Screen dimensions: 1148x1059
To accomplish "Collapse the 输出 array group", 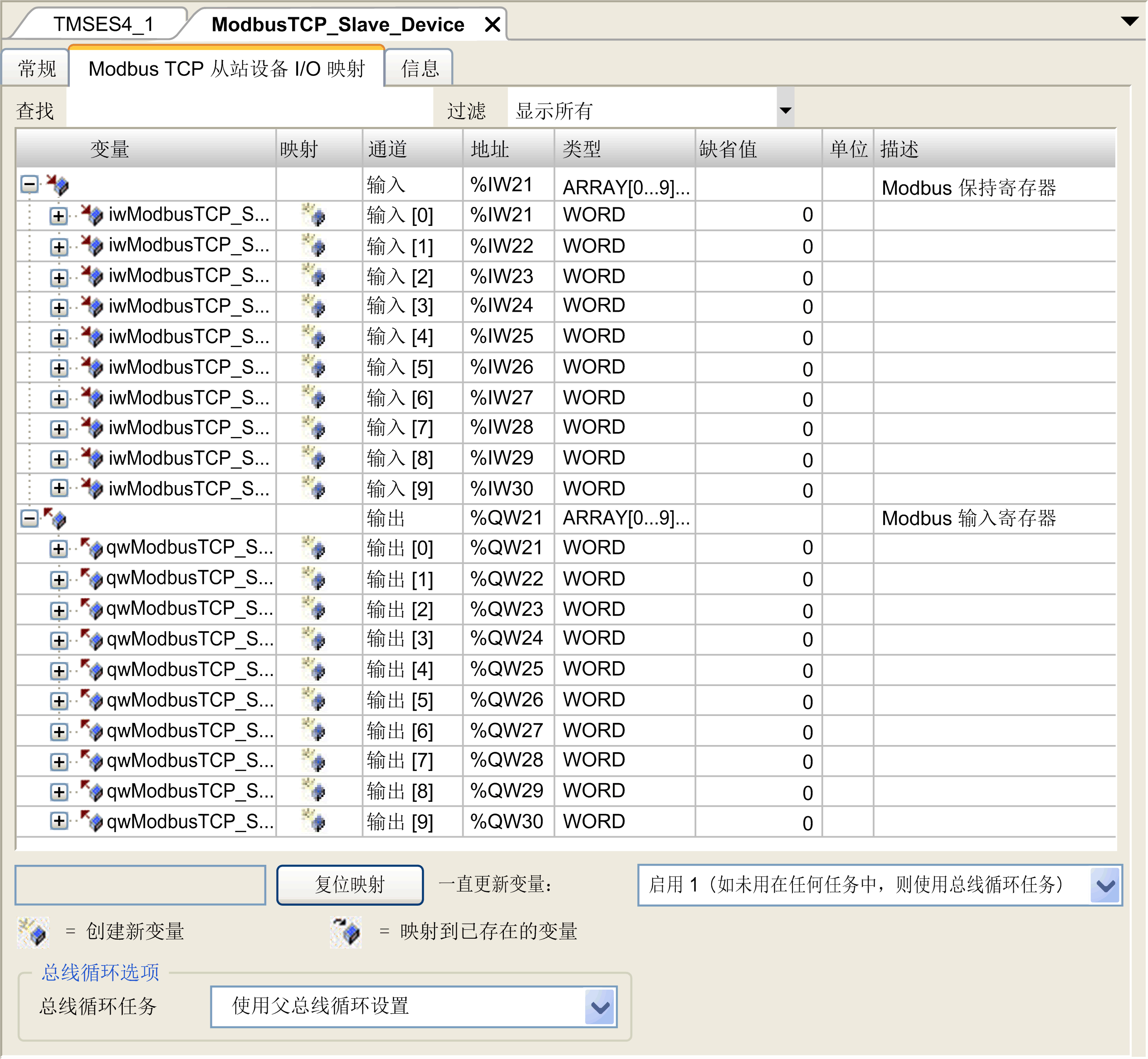I will tap(29, 519).
